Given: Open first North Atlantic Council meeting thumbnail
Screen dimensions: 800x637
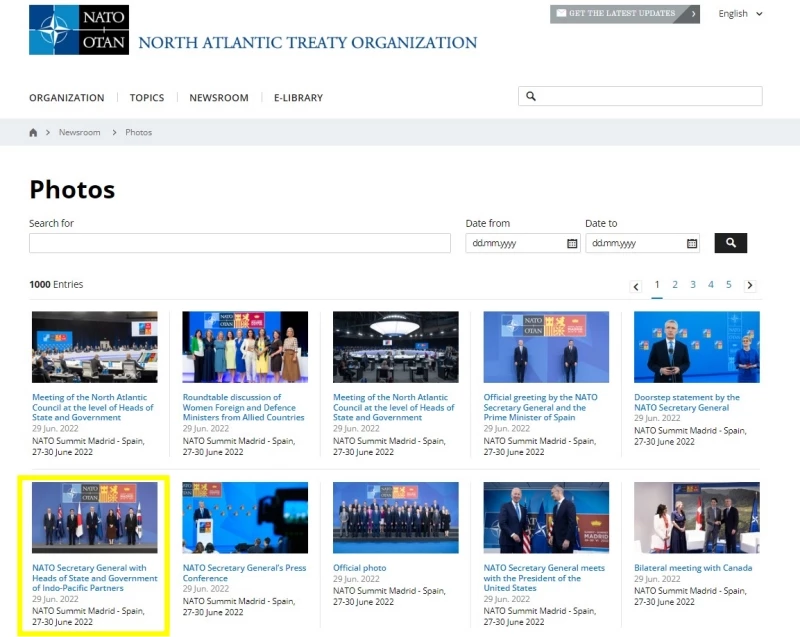Looking at the screenshot, I should pos(95,347).
